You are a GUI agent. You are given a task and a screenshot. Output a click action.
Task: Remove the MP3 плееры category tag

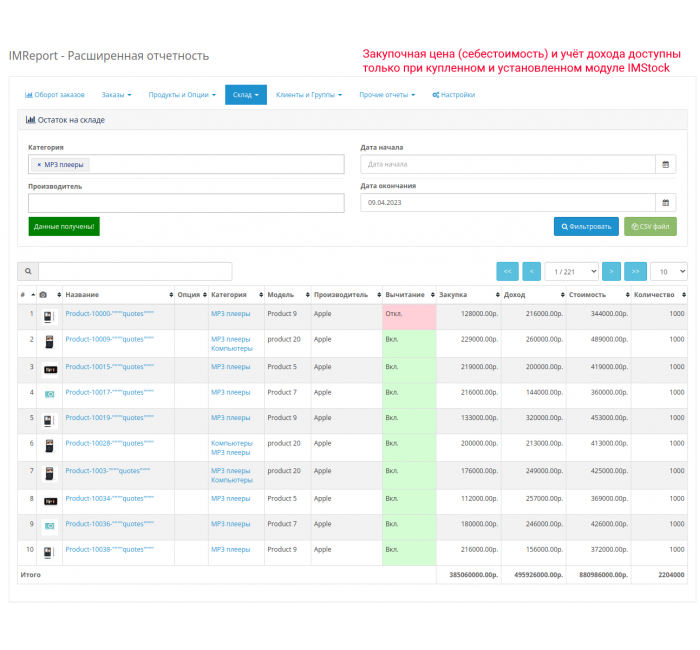point(39,165)
